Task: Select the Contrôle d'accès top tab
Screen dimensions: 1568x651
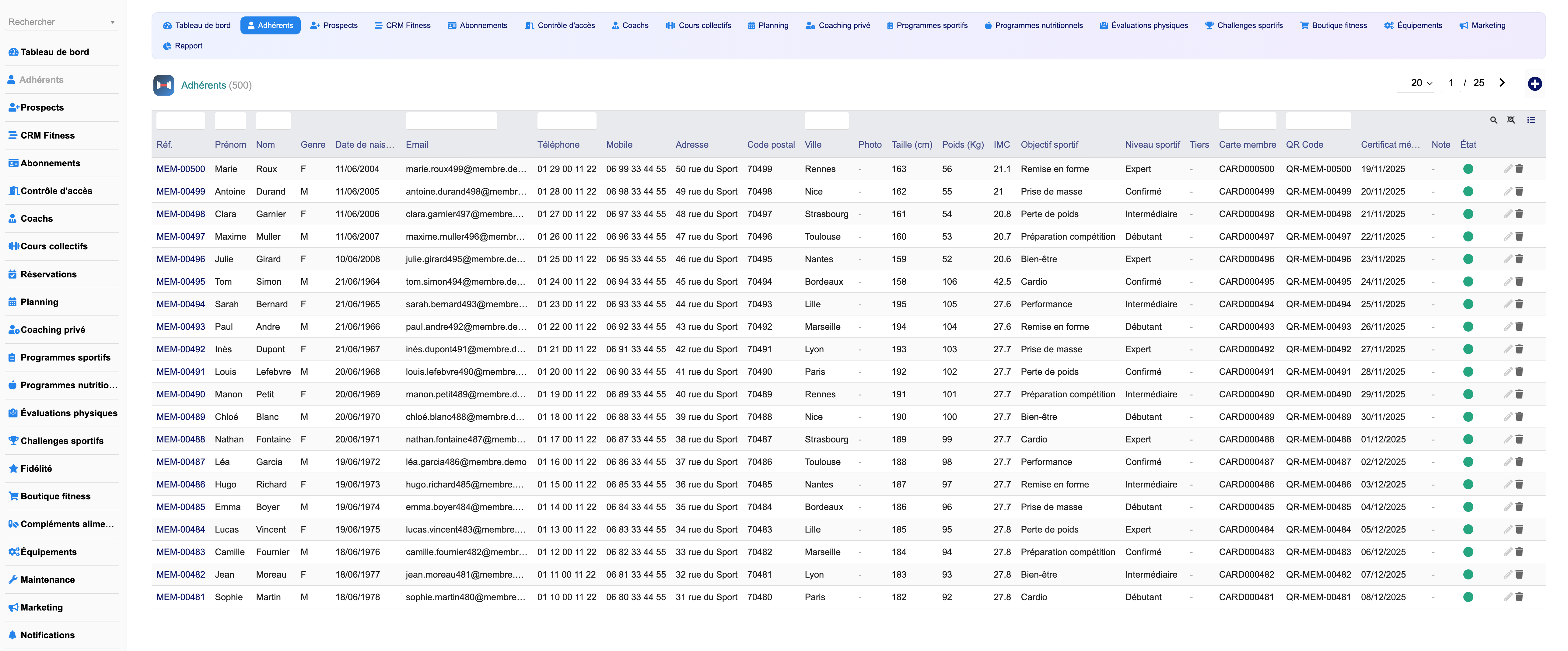Action: coord(559,26)
